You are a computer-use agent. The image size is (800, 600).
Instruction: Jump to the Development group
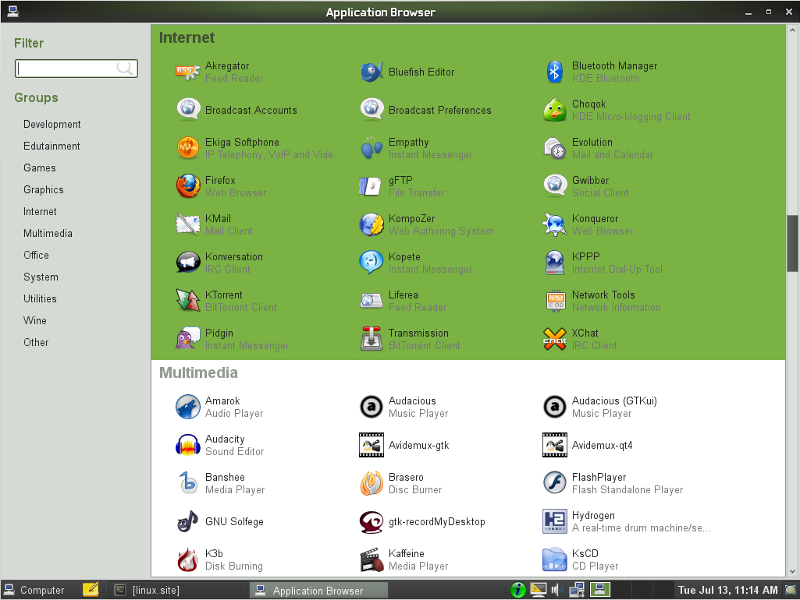click(52, 124)
